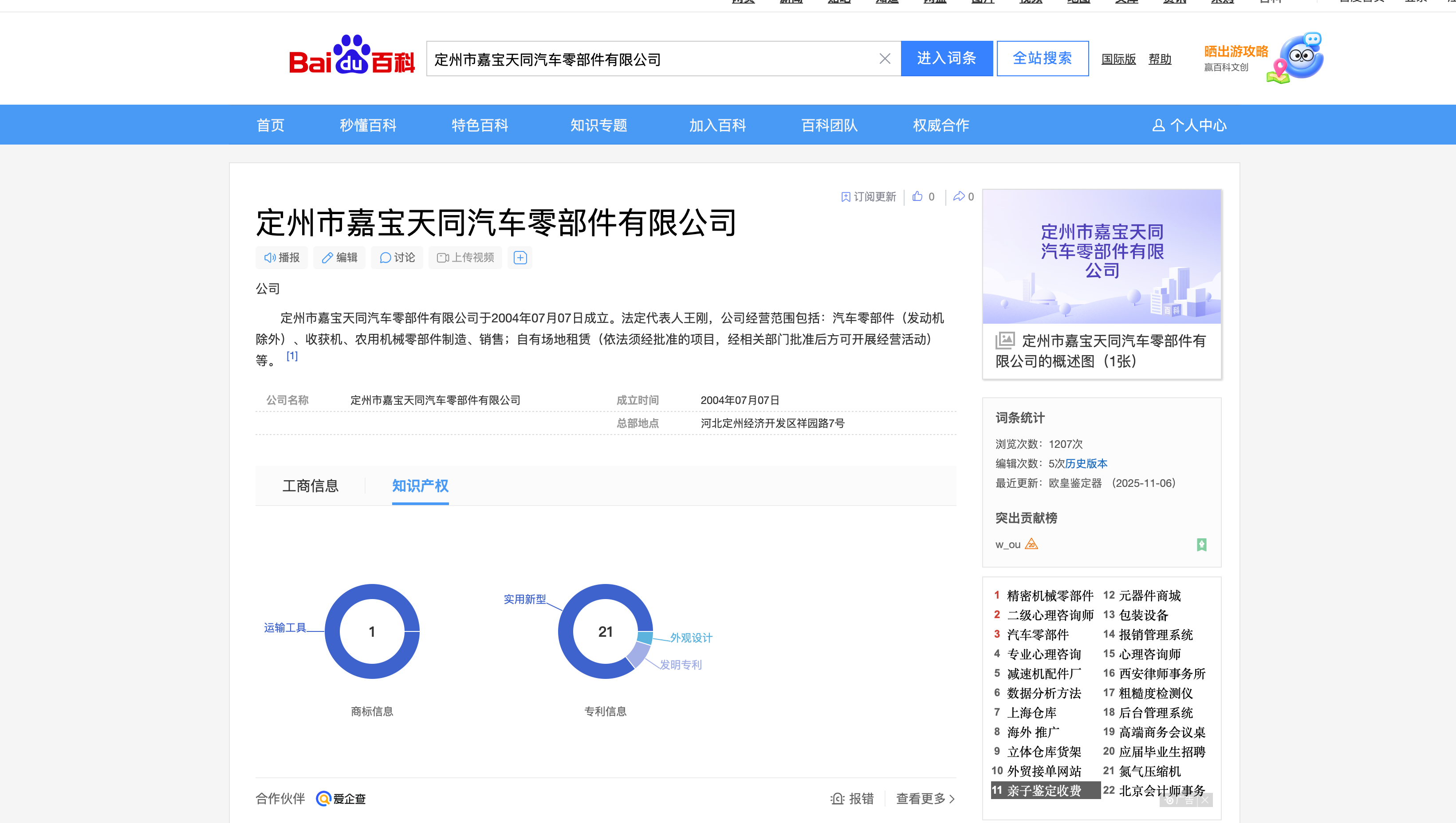
Task: Open 特色百科 navigation item
Action: (x=480, y=125)
